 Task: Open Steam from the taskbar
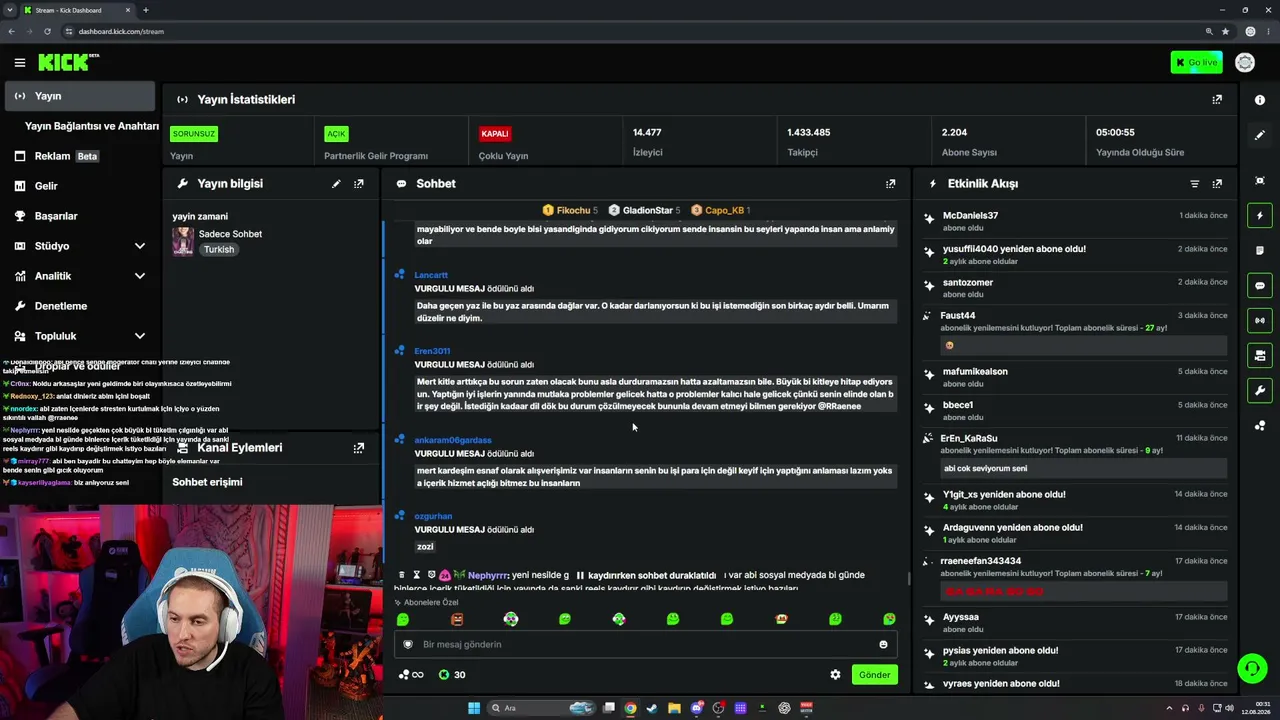click(652, 708)
